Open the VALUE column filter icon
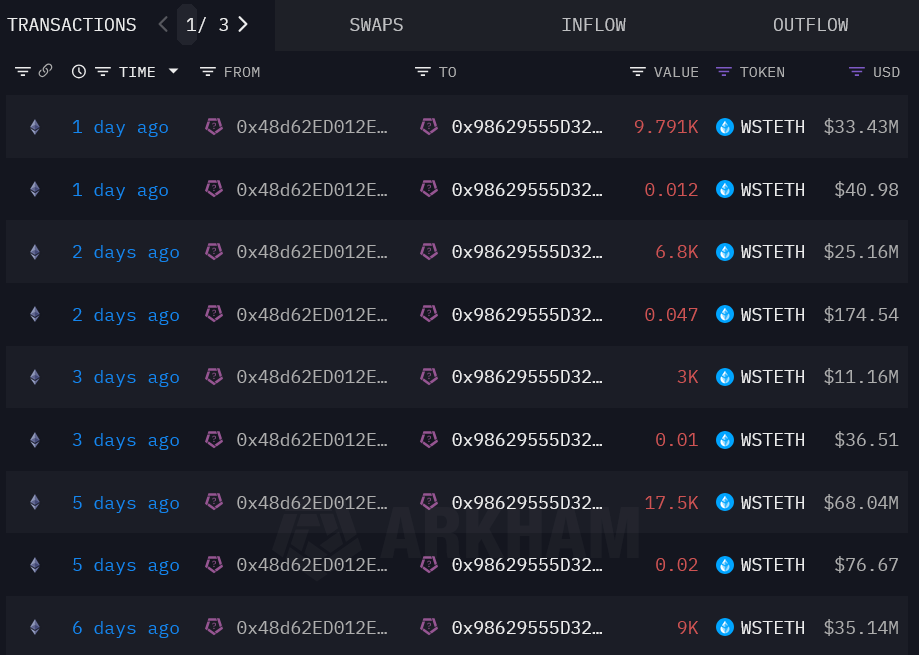This screenshot has height=655, width=919. 636,71
